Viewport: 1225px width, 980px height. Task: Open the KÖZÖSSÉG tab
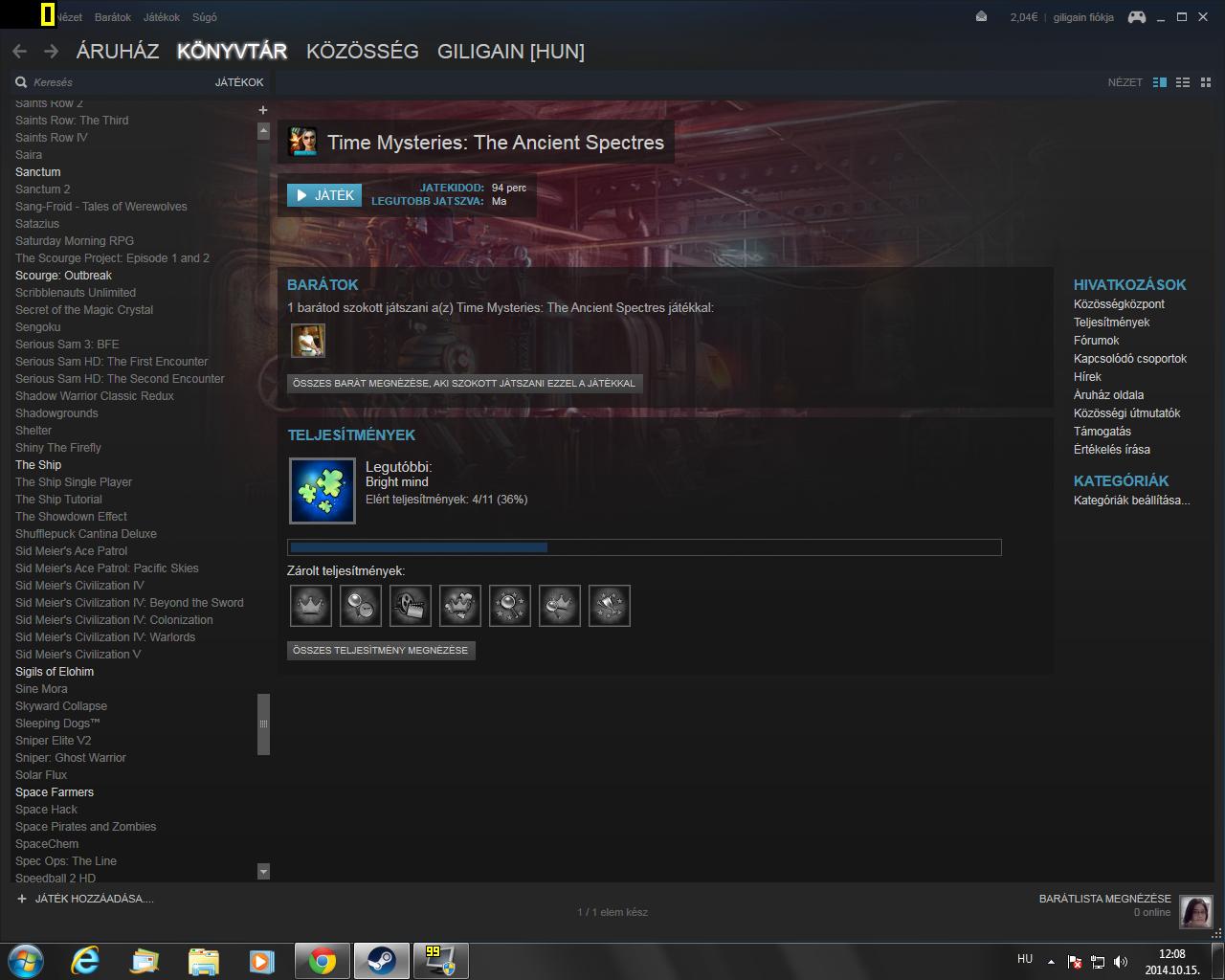363,52
